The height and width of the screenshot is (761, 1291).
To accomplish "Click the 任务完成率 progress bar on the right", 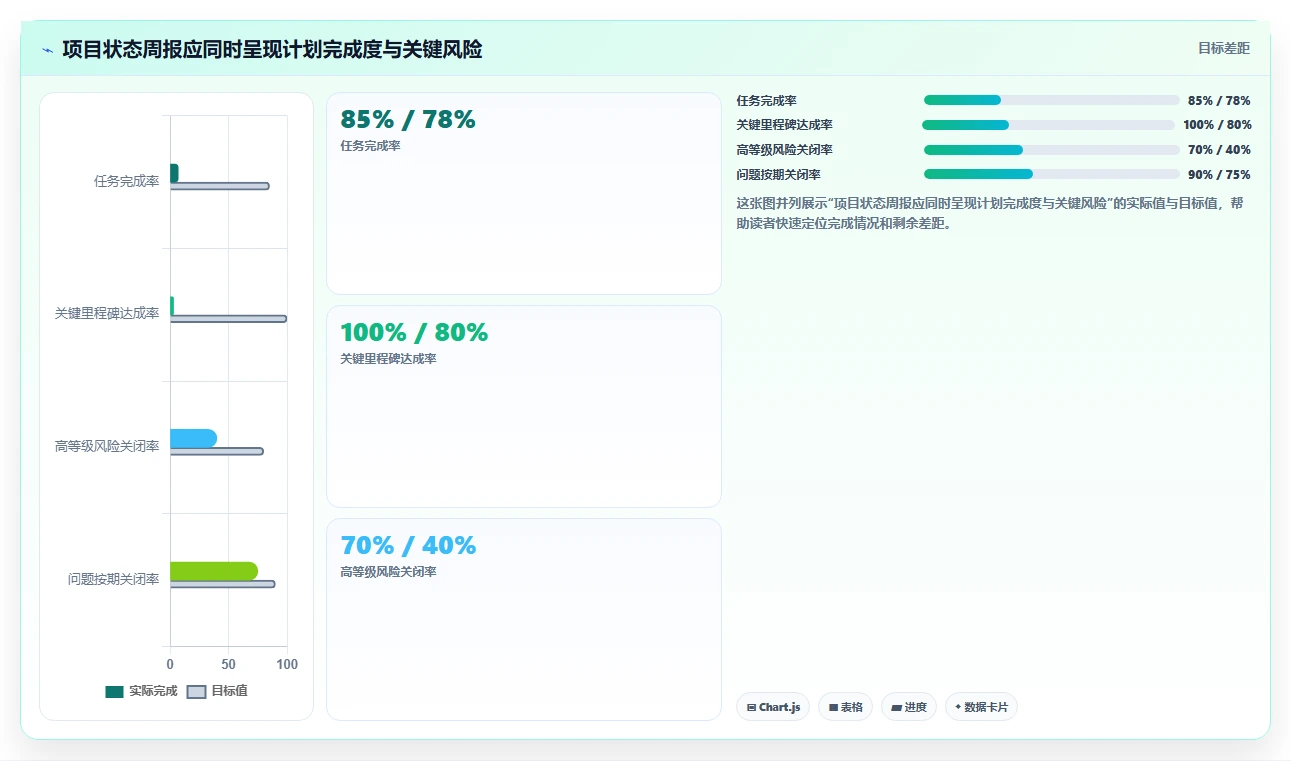I will pos(1052,100).
